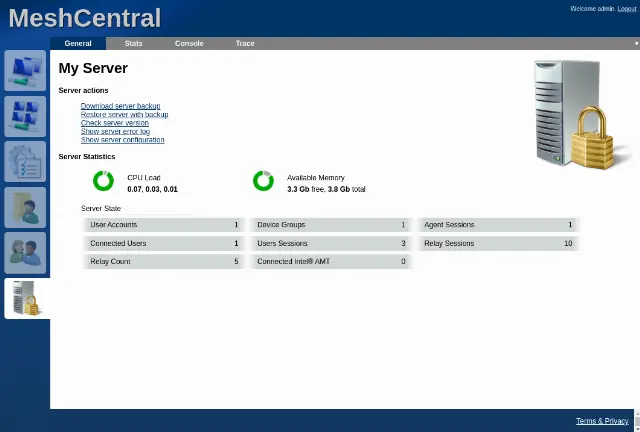The height and width of the screenshot is (432, 640).
Task: Click the User Accounts row
Action: click(164, 225)
